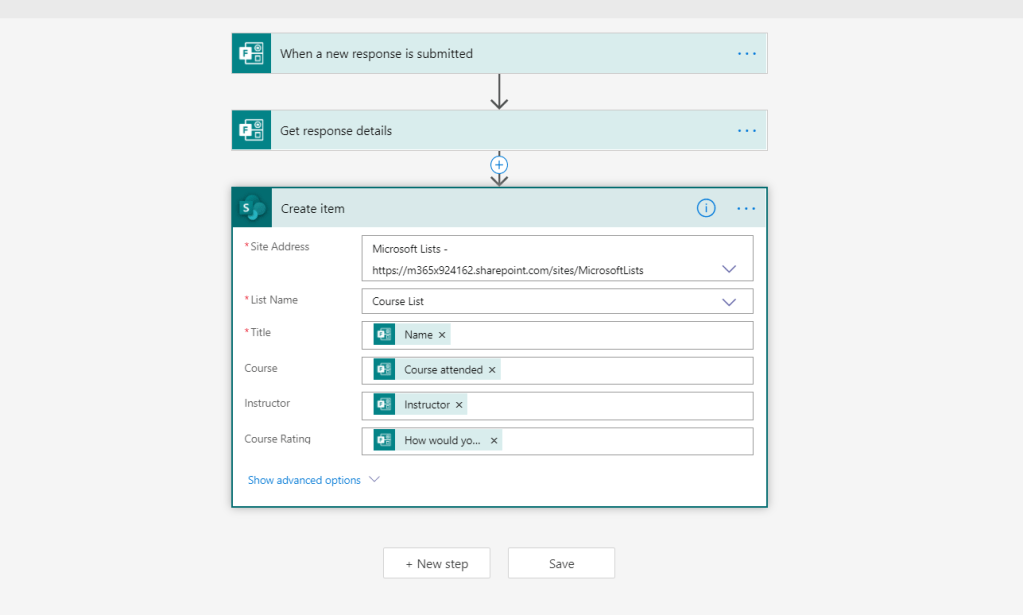Expand the Site Address dropdown

pyautogui.click(x=729, y=269)
